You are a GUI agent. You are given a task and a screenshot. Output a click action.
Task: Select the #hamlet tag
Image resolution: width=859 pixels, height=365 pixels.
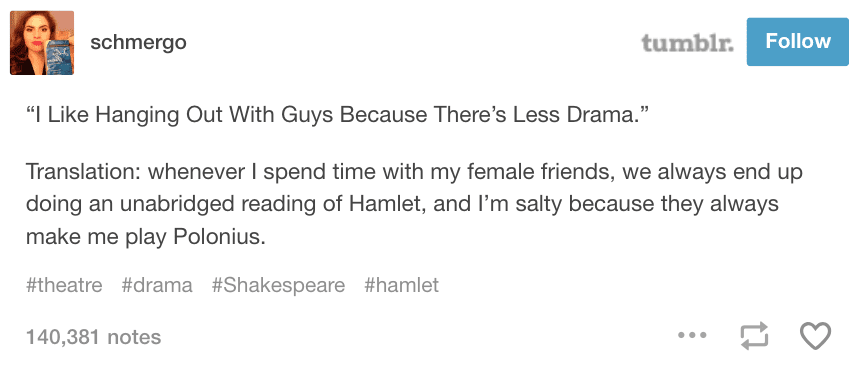tap(402, 285)
